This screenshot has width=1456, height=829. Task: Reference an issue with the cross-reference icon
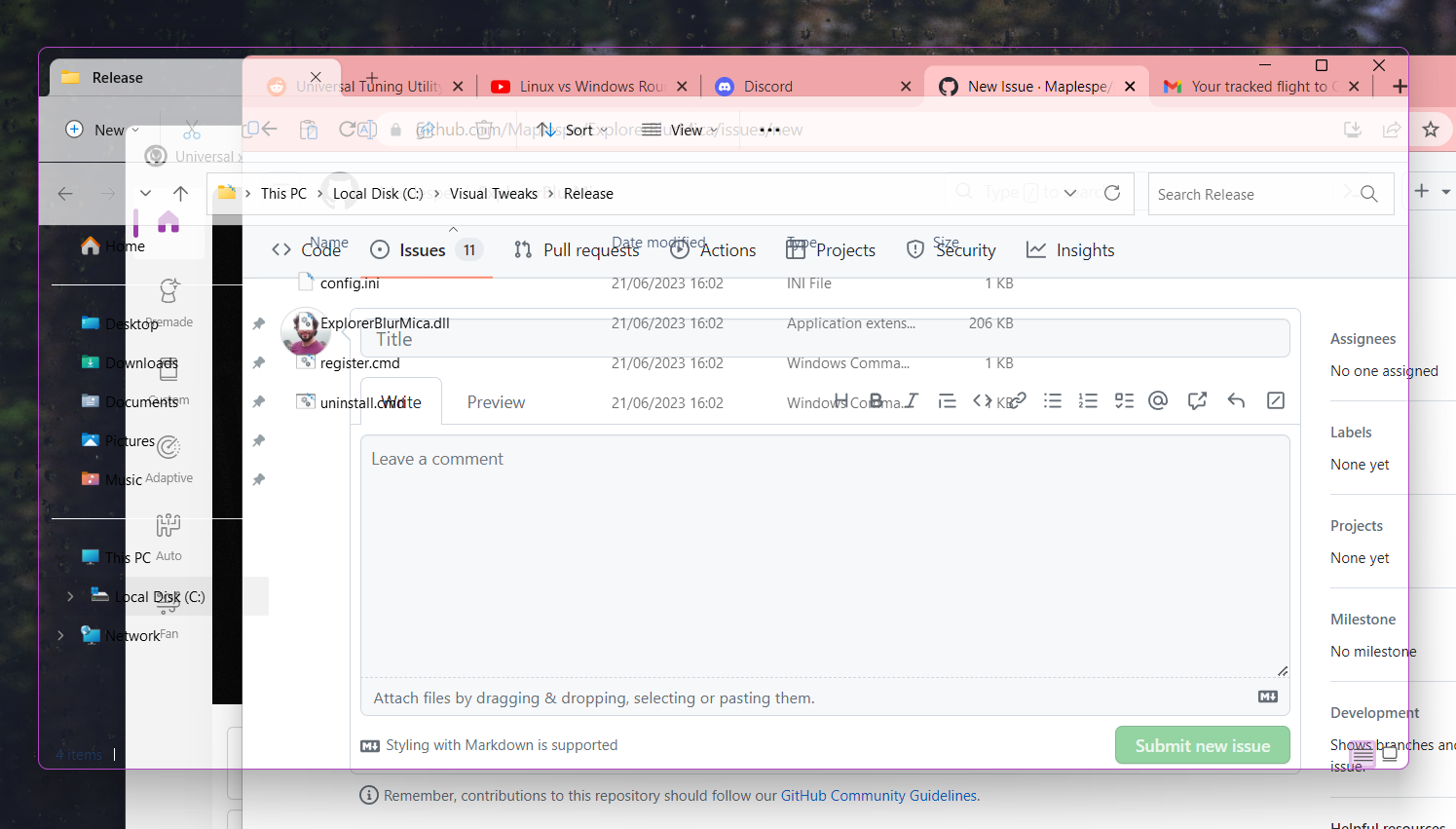tap(1197, 399)
